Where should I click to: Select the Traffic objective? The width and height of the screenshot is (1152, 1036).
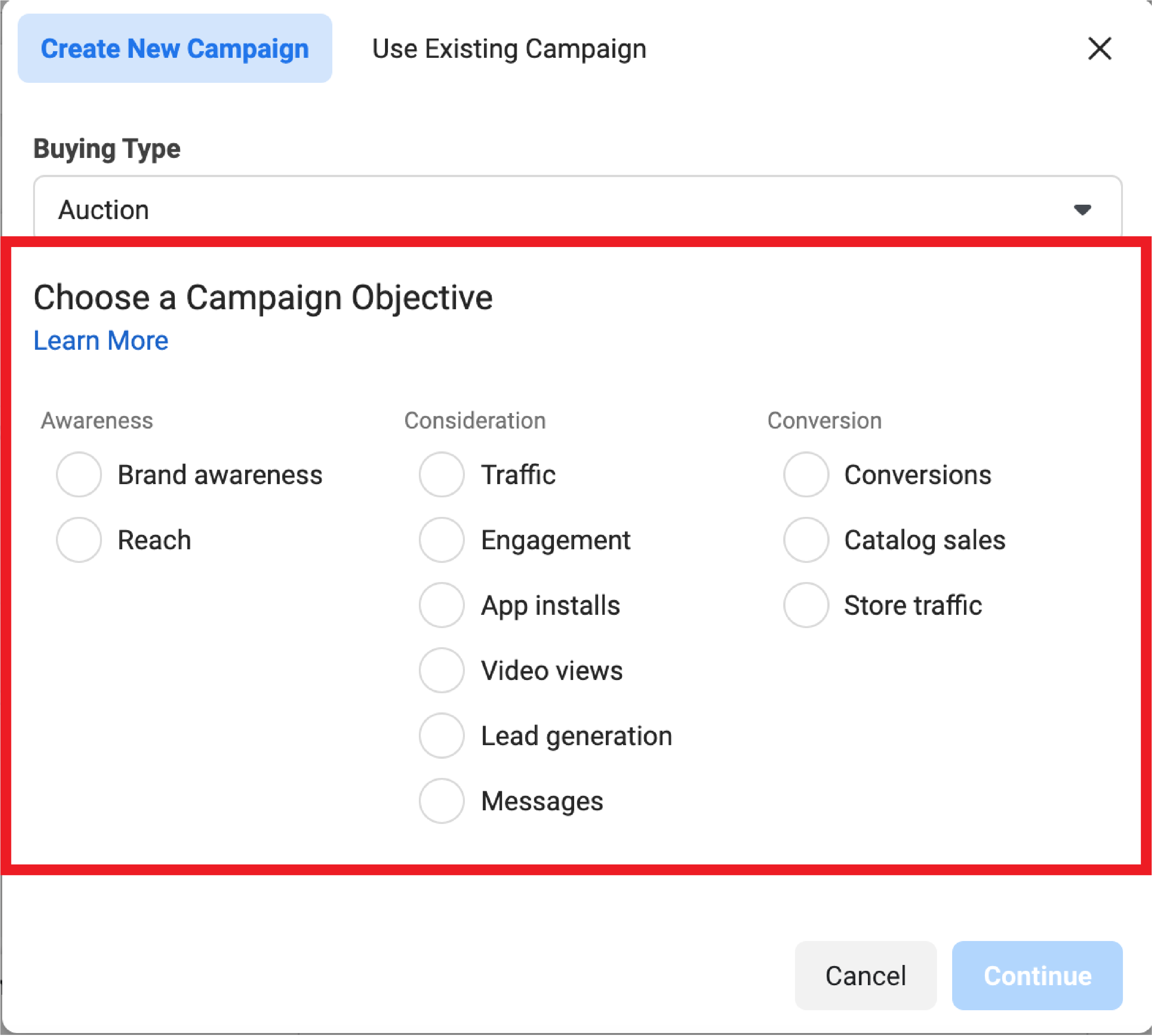[x=442, y=474]
